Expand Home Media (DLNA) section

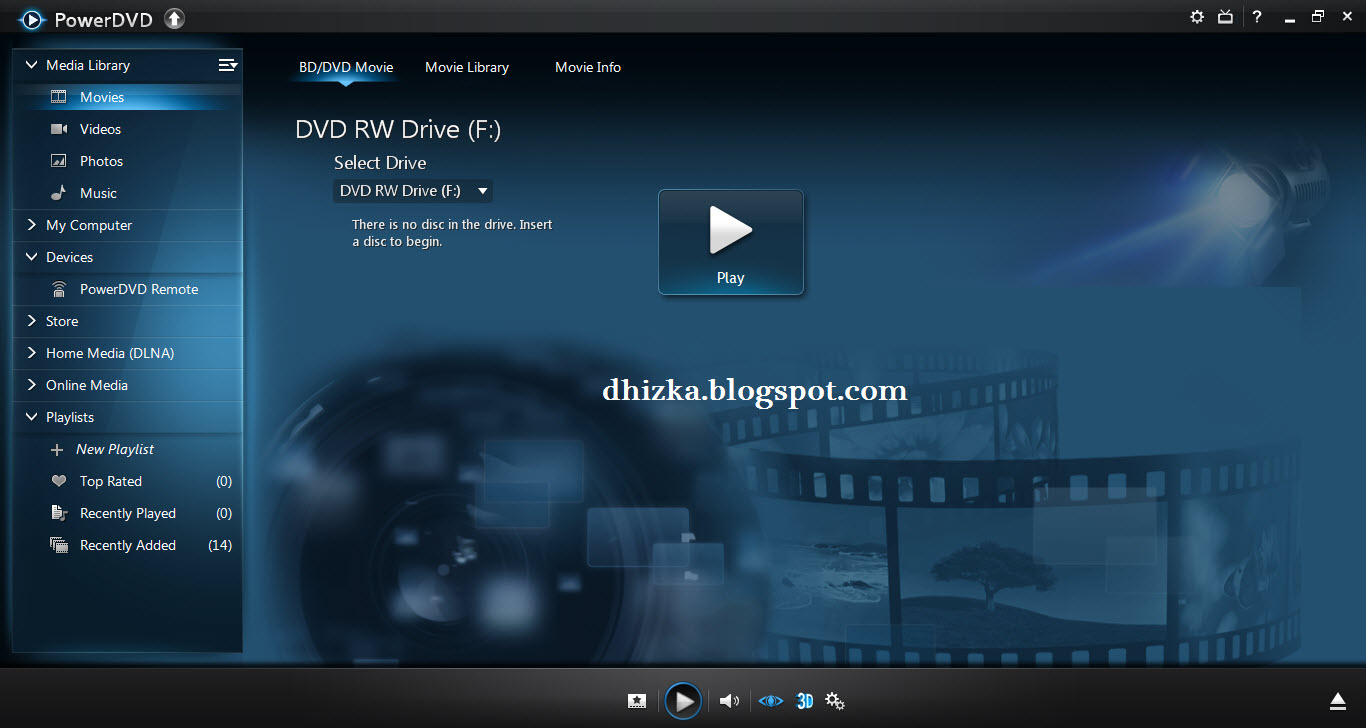31,353
